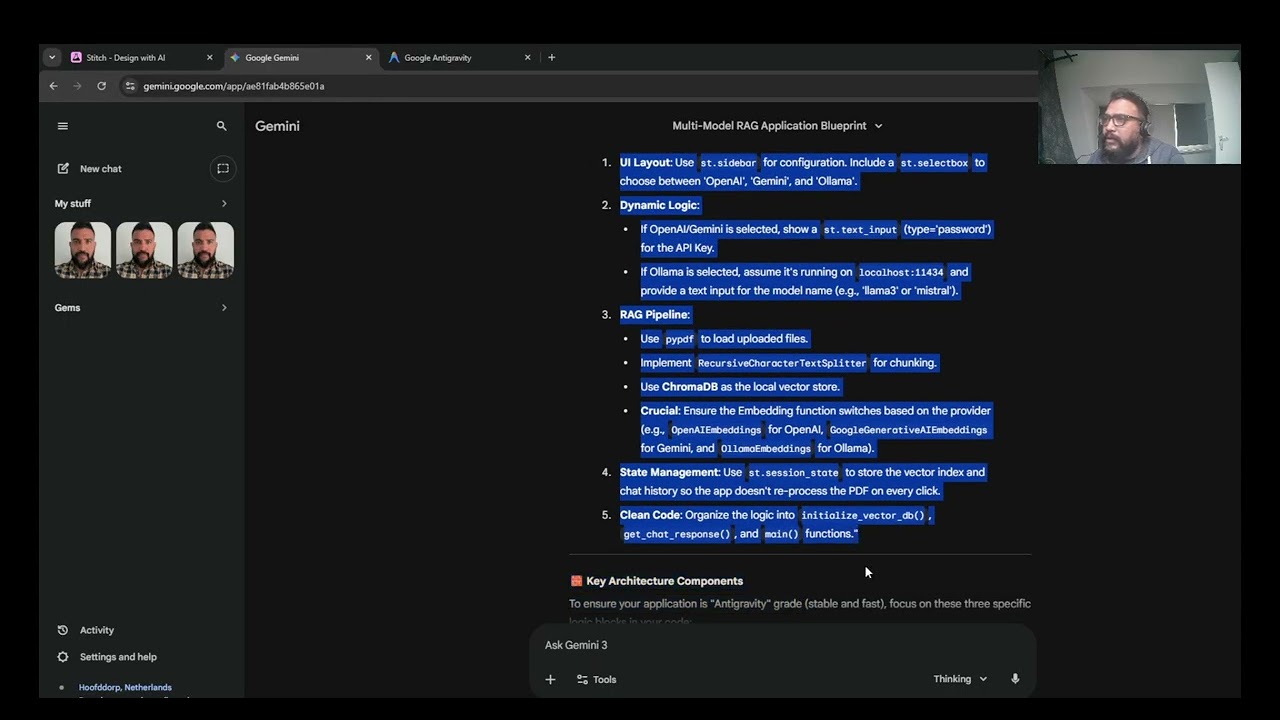Image resolution: width=1280 pixels, height=720 pixels.
Task: Close the Google Antigravity tab
Action: click(528, 58)
